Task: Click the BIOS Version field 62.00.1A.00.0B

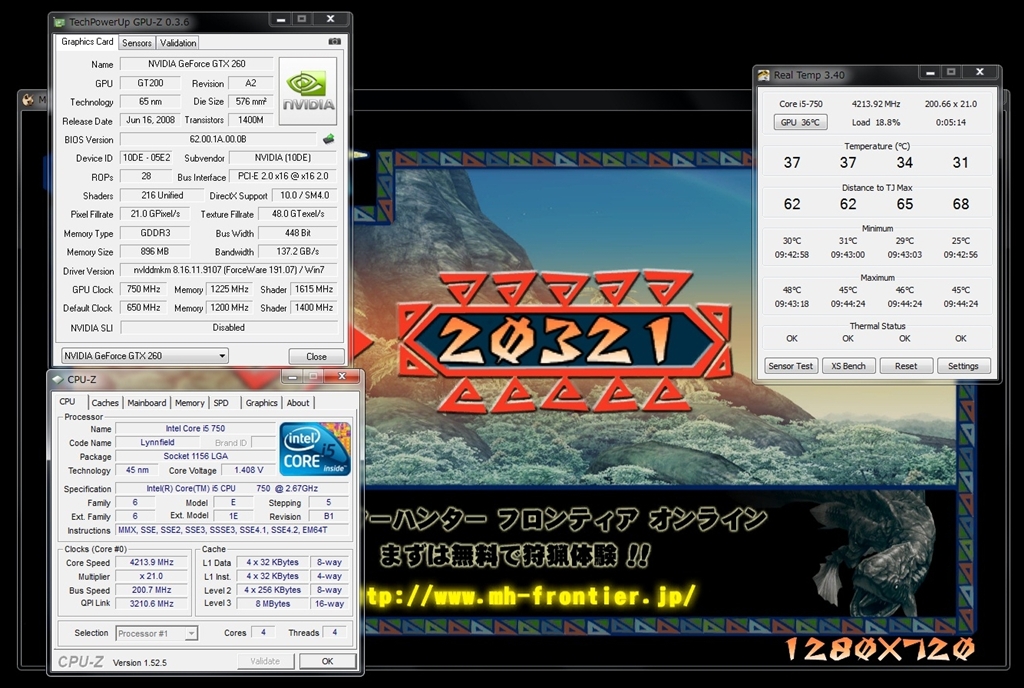Action: point(218,139)
